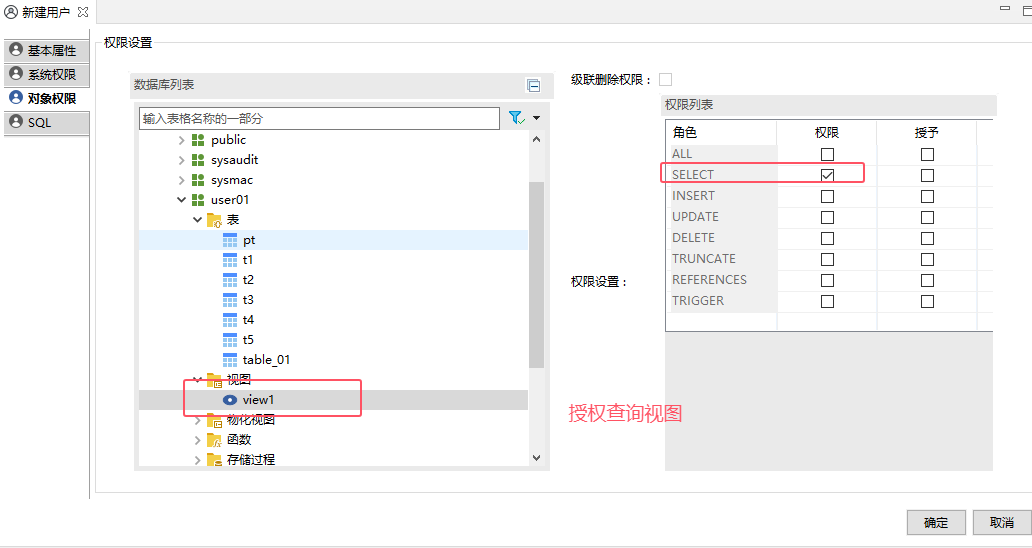Click the 取消 button
This screenshot has width=1032, height=548.
point(1001,522)
